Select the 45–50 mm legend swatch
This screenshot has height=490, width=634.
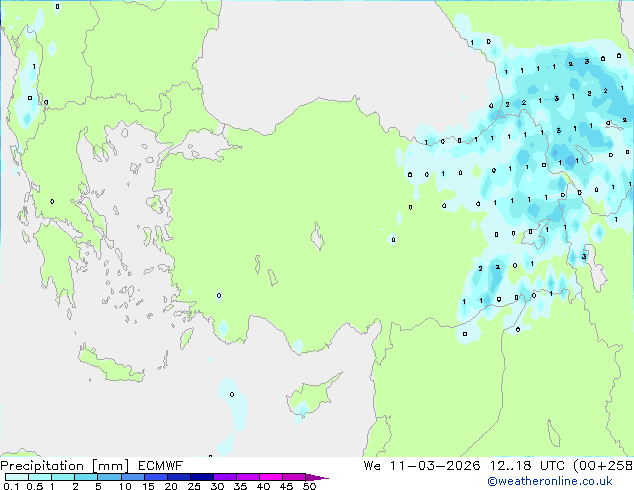tap(294, 477)
